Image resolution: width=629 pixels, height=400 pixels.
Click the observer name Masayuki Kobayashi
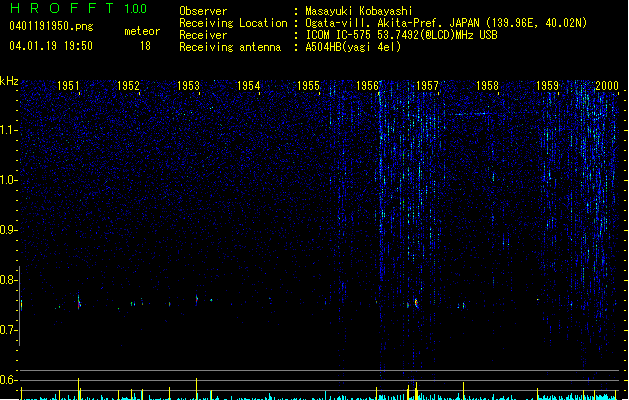point(359,11)
